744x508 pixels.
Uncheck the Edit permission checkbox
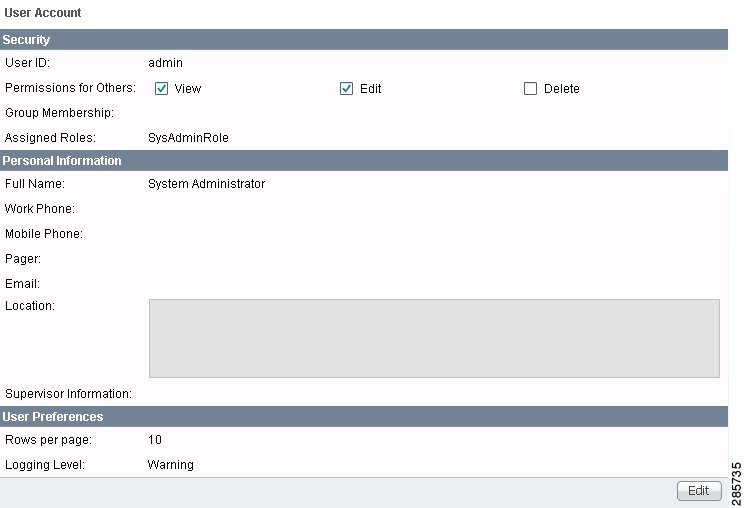(x=347, y=88)
